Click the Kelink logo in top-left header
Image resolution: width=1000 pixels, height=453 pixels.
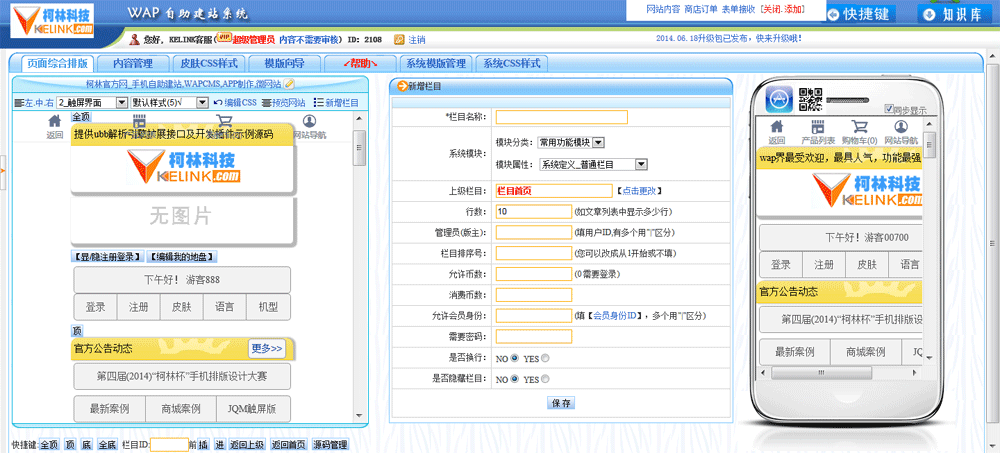coord(54,20)
